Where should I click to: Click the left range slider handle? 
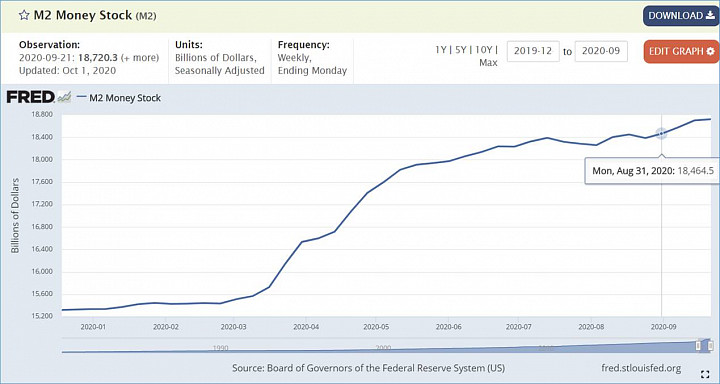[x=699, y=345]
